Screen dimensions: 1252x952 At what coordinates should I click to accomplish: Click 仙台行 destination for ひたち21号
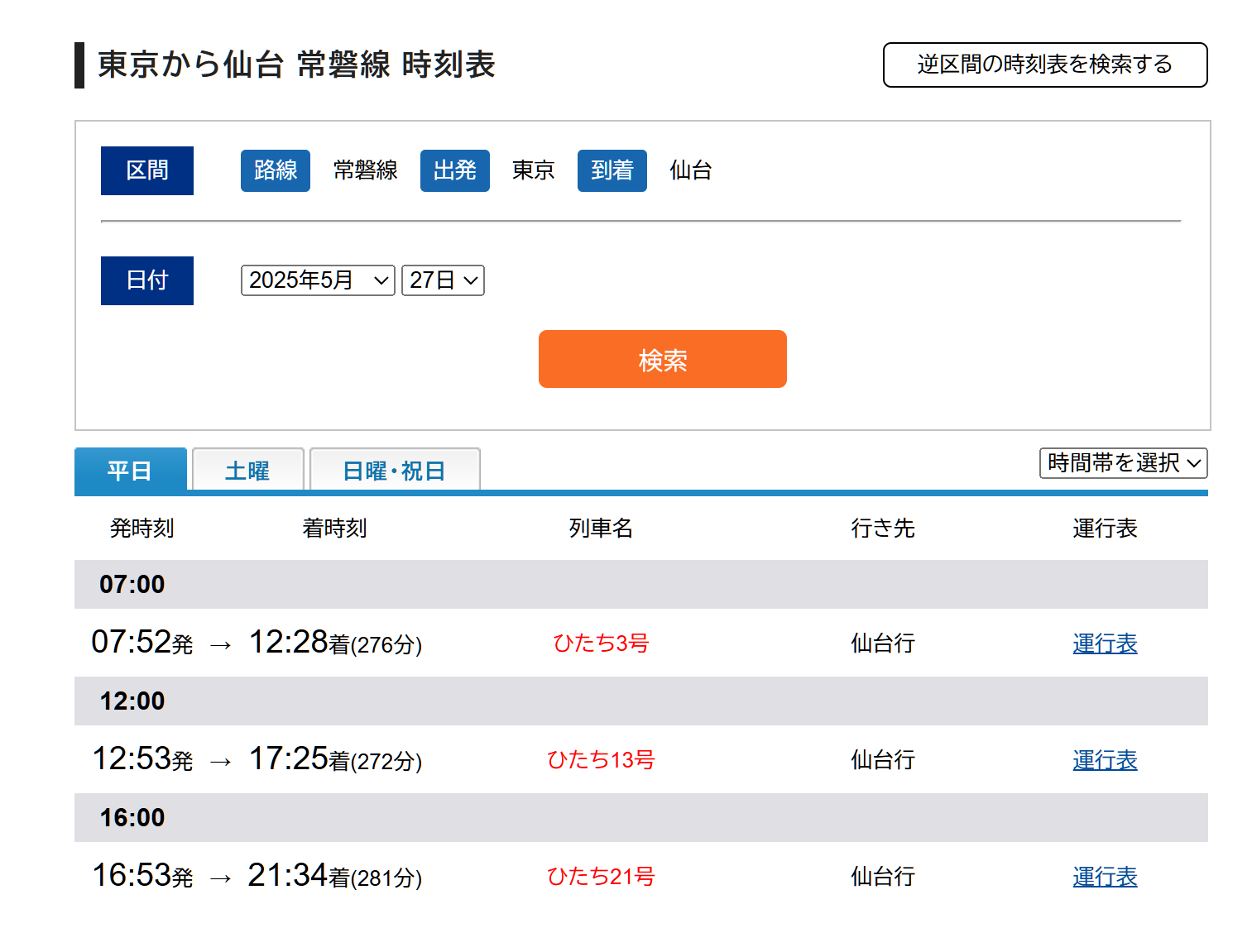(x=883, y=877)
